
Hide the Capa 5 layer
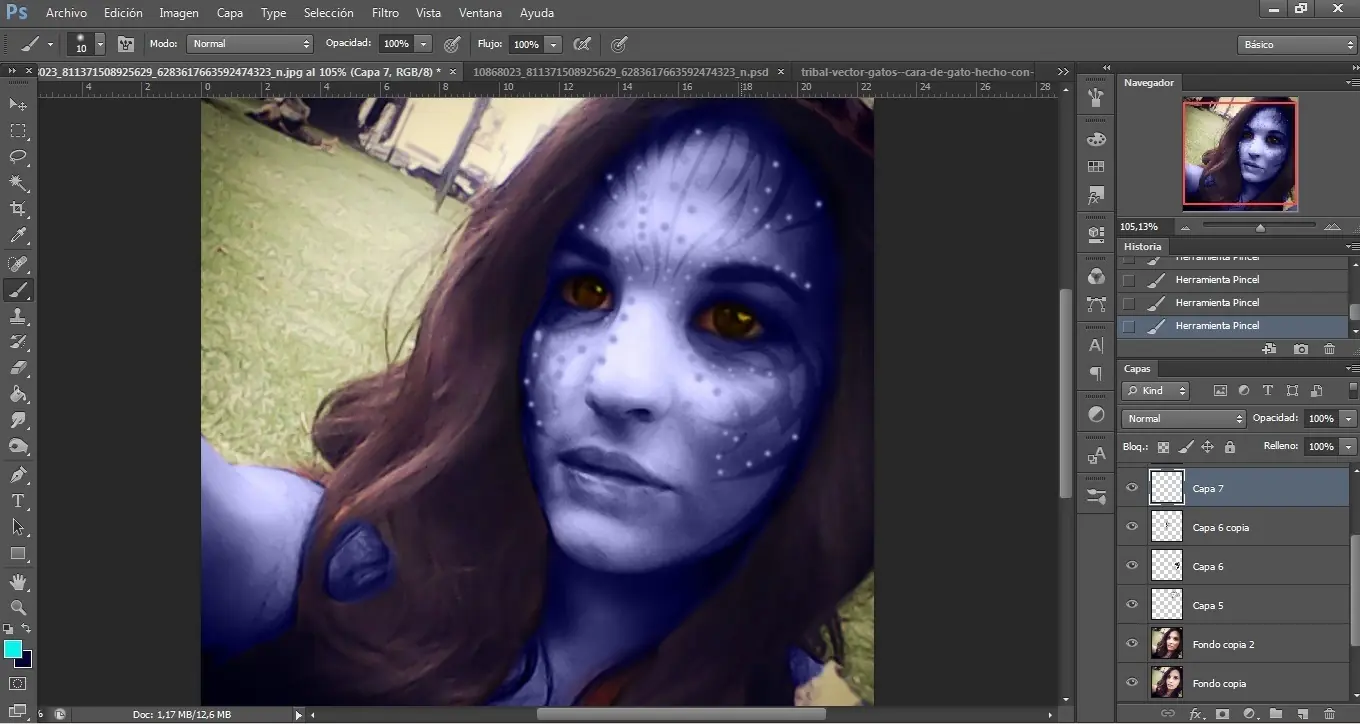point(1132,605)
